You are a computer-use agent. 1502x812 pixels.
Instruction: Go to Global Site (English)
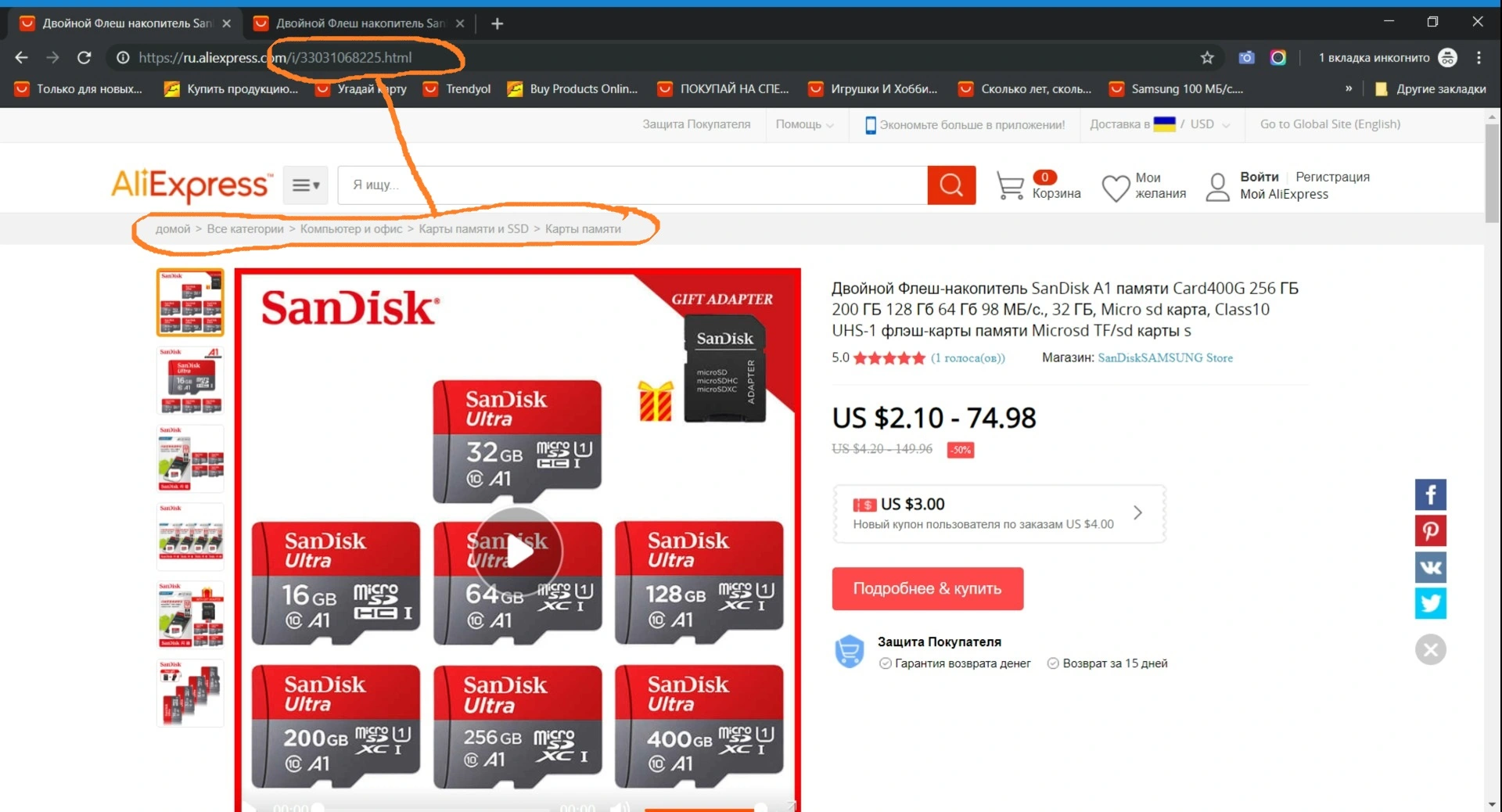click(1330, 124)
